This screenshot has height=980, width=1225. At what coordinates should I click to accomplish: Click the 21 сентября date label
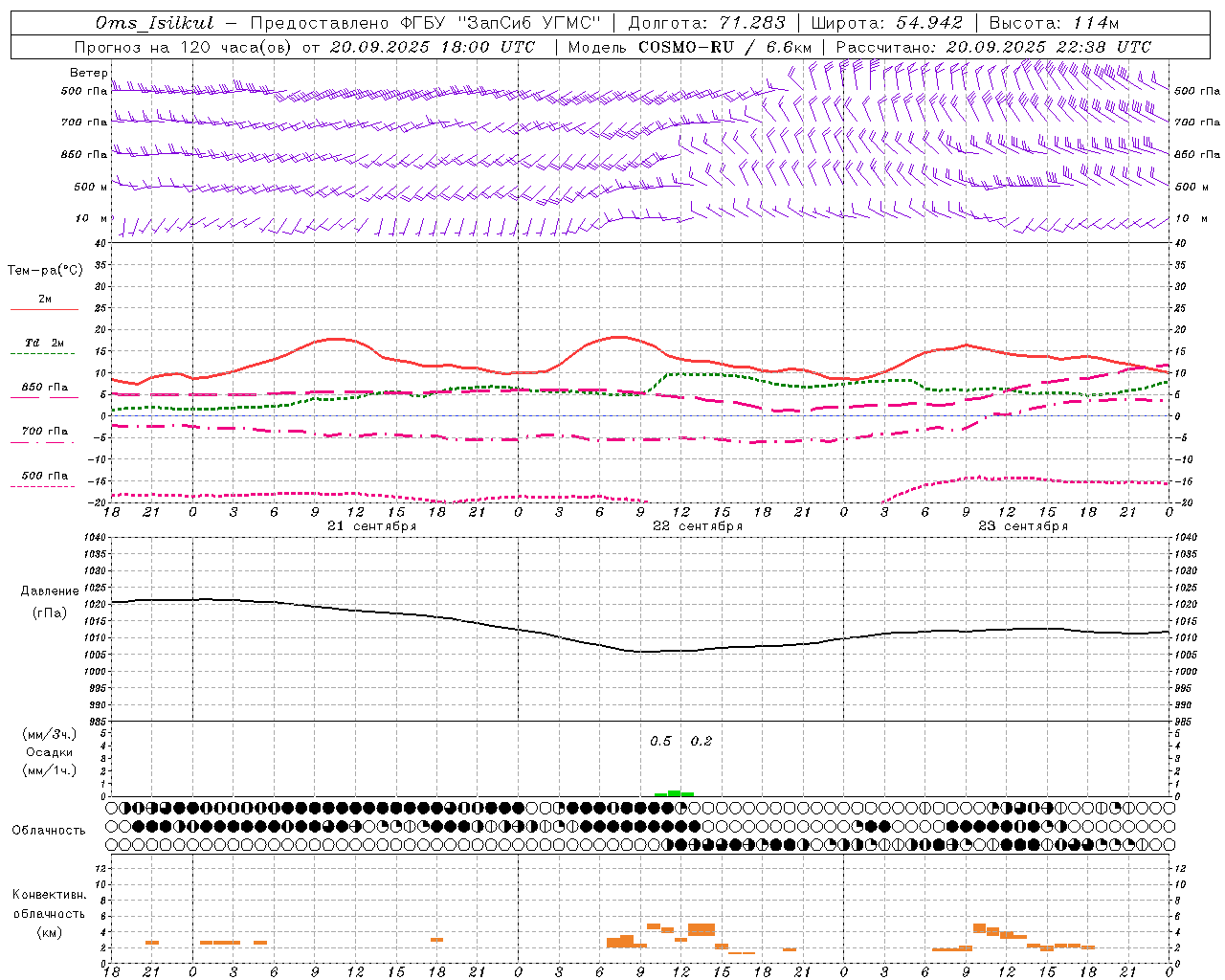tap(371, 526)
